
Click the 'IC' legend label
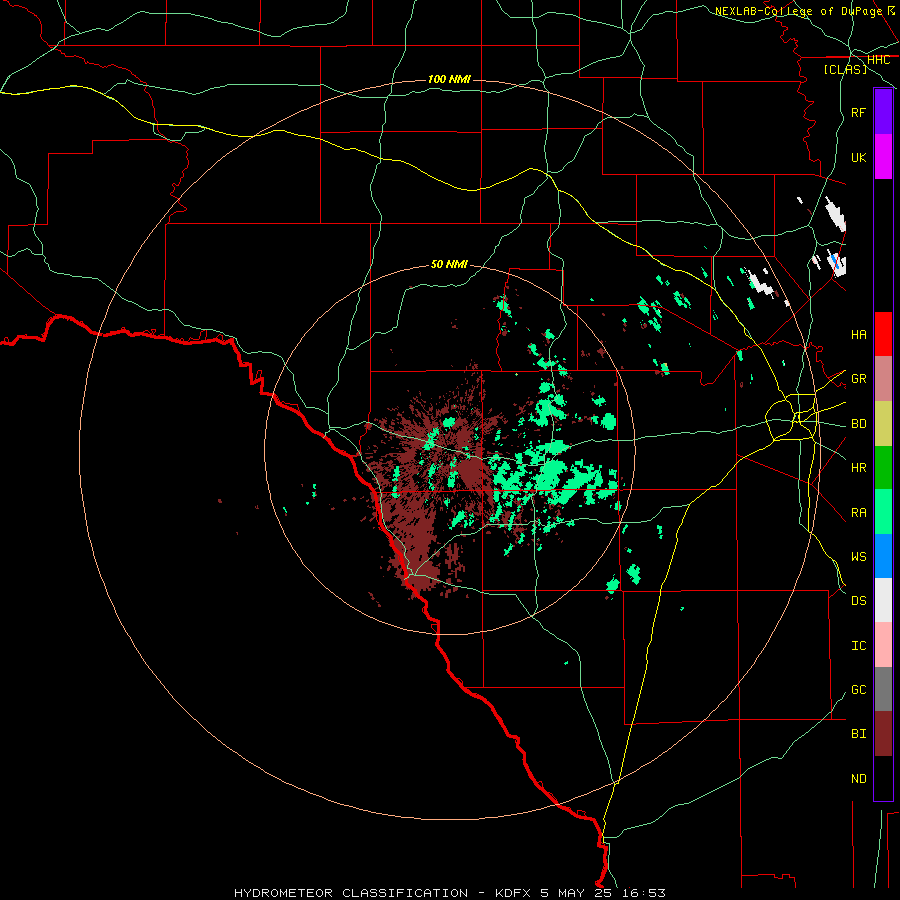click(858, 646)
